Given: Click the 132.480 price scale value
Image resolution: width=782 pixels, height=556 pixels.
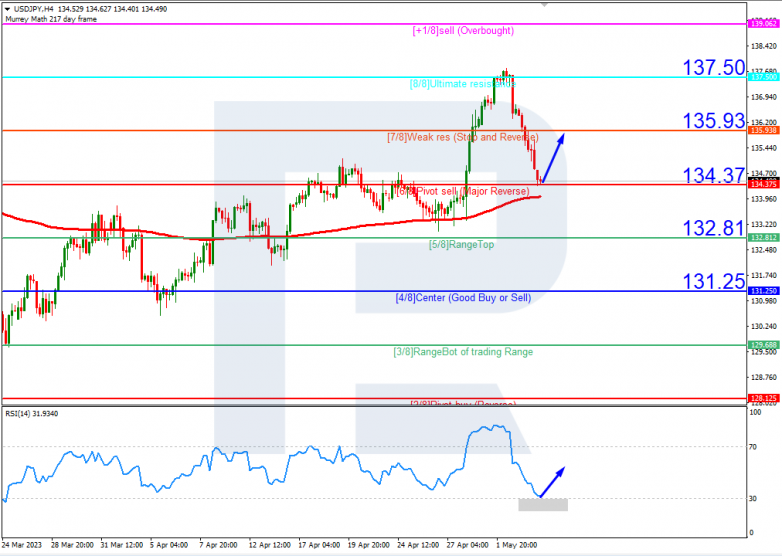Looking at the screenshot, I should pos(764,250).
